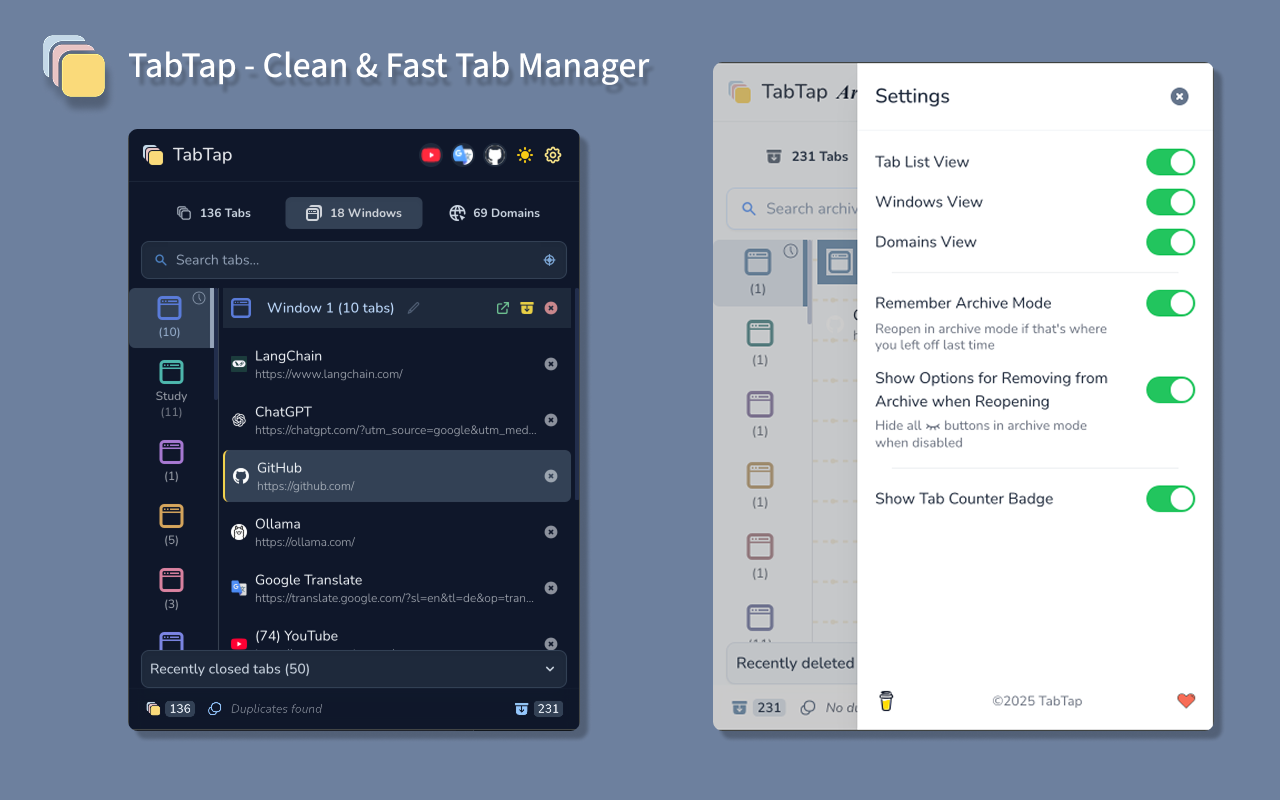Open Google Translate from the header icons

[x=462, y=155]
